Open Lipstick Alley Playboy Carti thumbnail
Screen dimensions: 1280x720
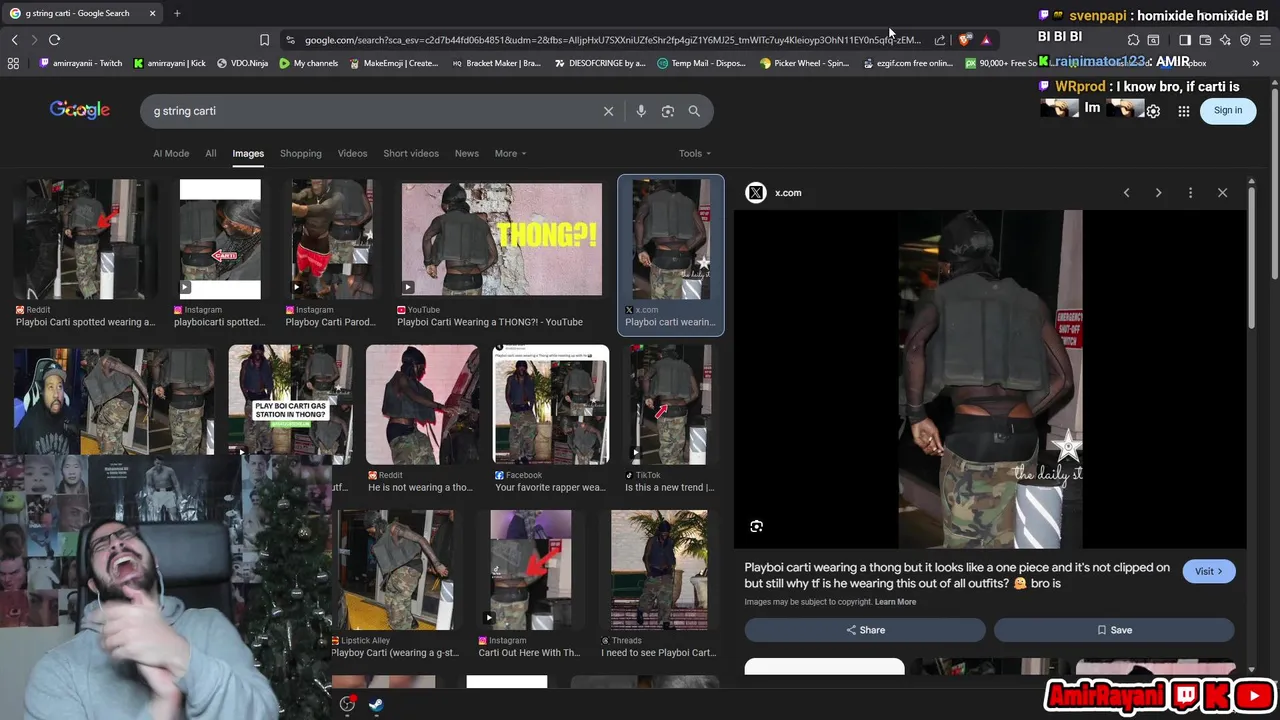tap(397, 570)
